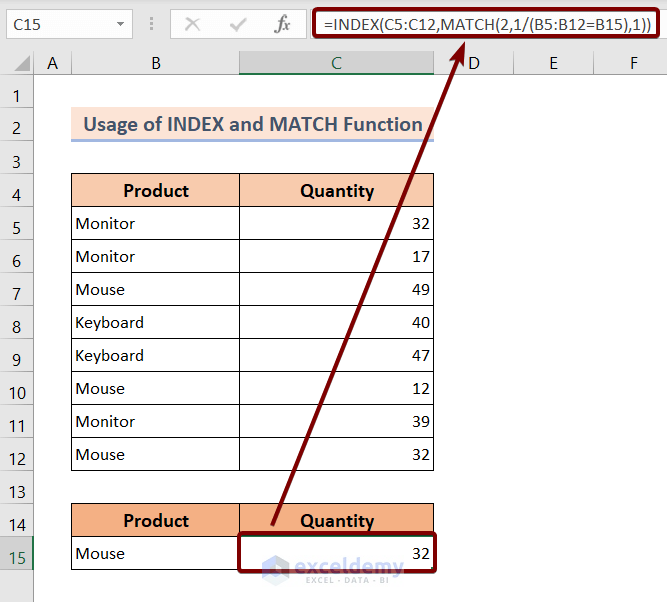Select quantity 32 in row 12

[336, 454]
